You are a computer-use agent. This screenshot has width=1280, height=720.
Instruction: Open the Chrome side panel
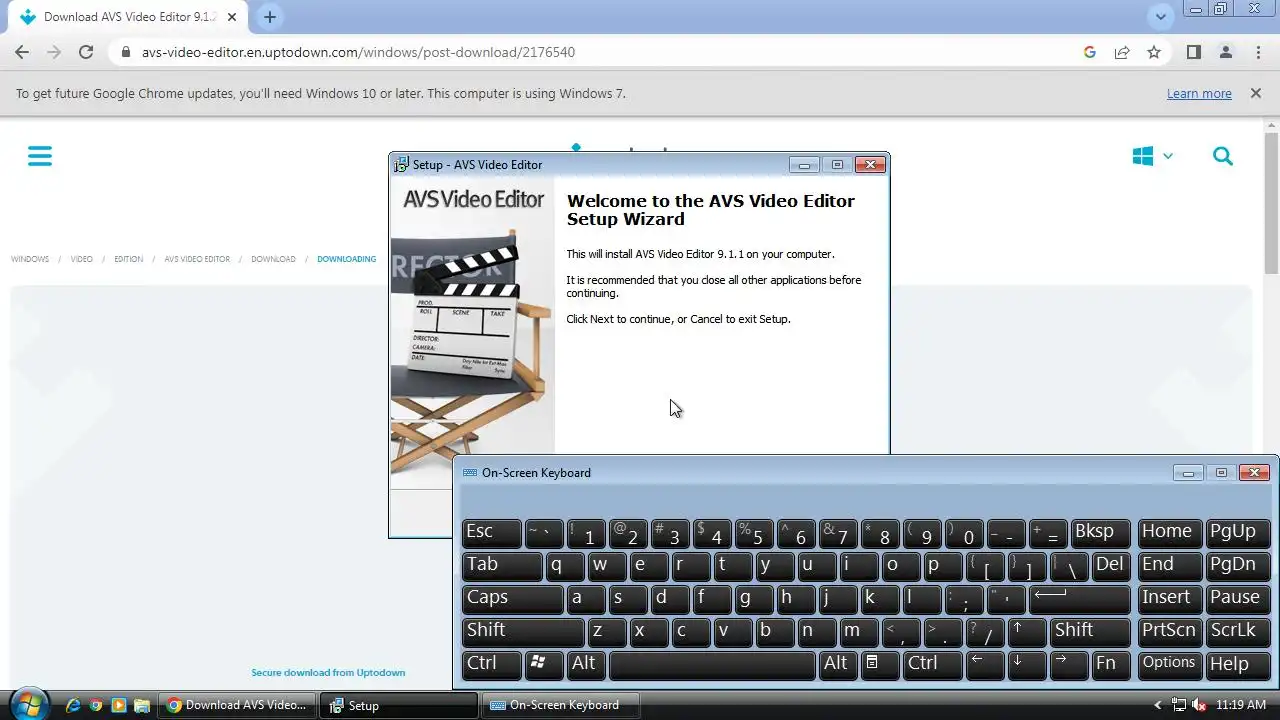tap(1193, 52)
